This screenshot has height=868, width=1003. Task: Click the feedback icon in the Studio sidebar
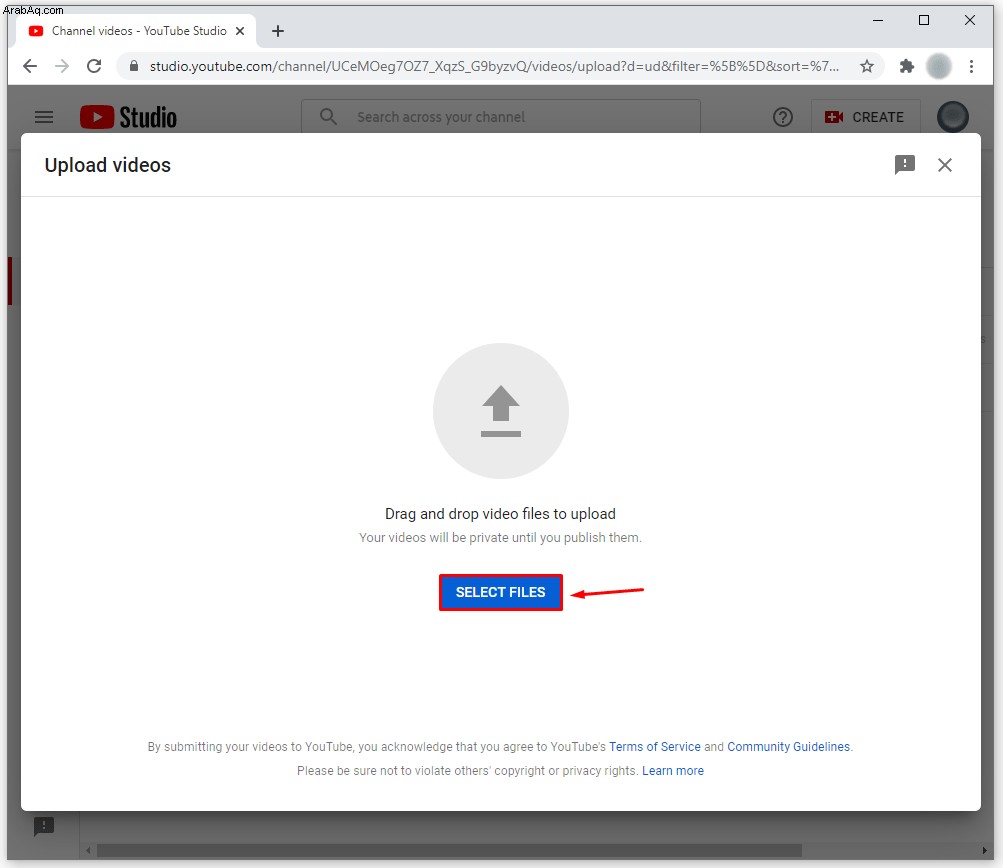(x=43, y=826)
